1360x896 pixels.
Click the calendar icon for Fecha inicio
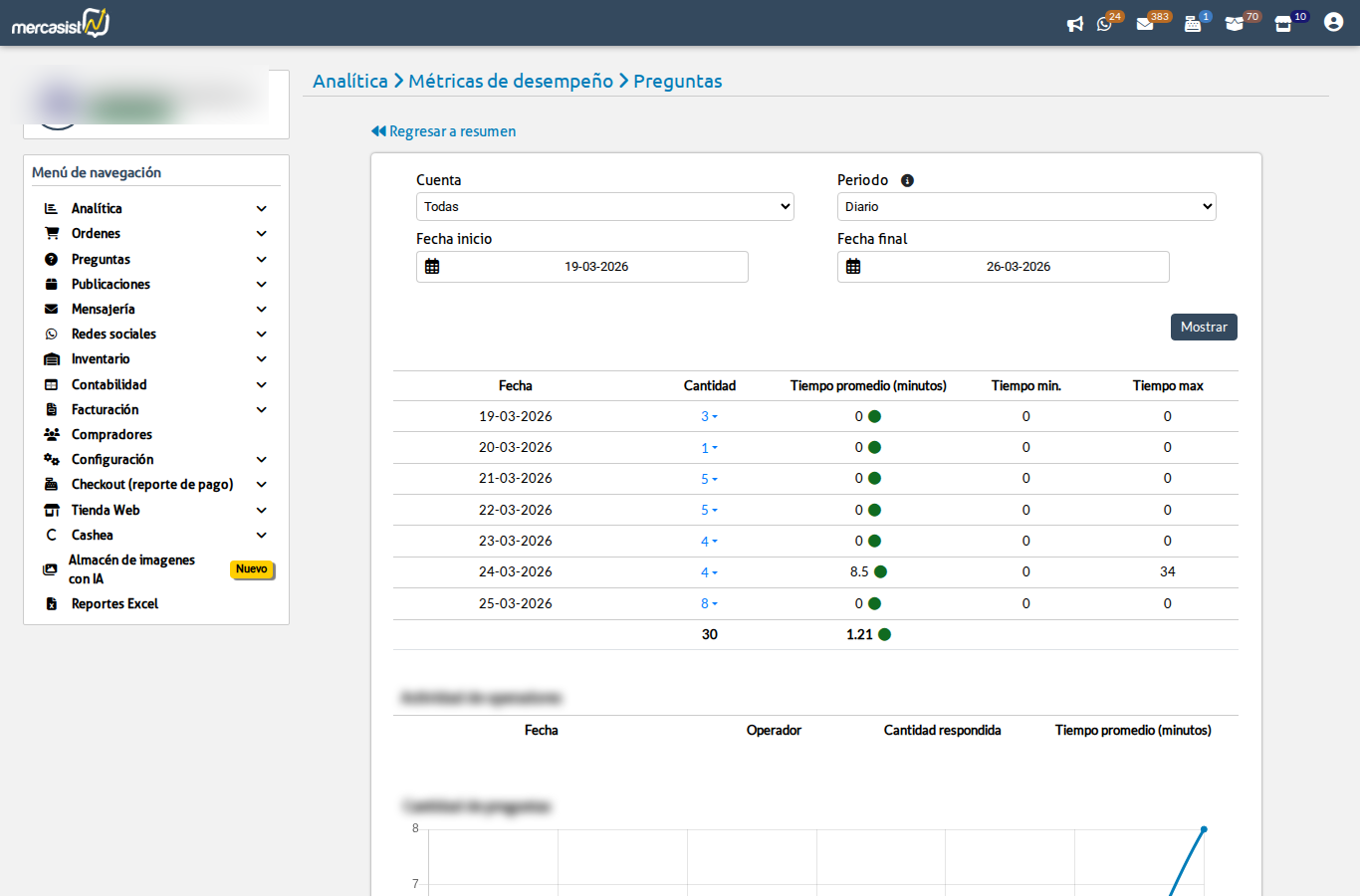pyautogui.click(x=432, y=267)
